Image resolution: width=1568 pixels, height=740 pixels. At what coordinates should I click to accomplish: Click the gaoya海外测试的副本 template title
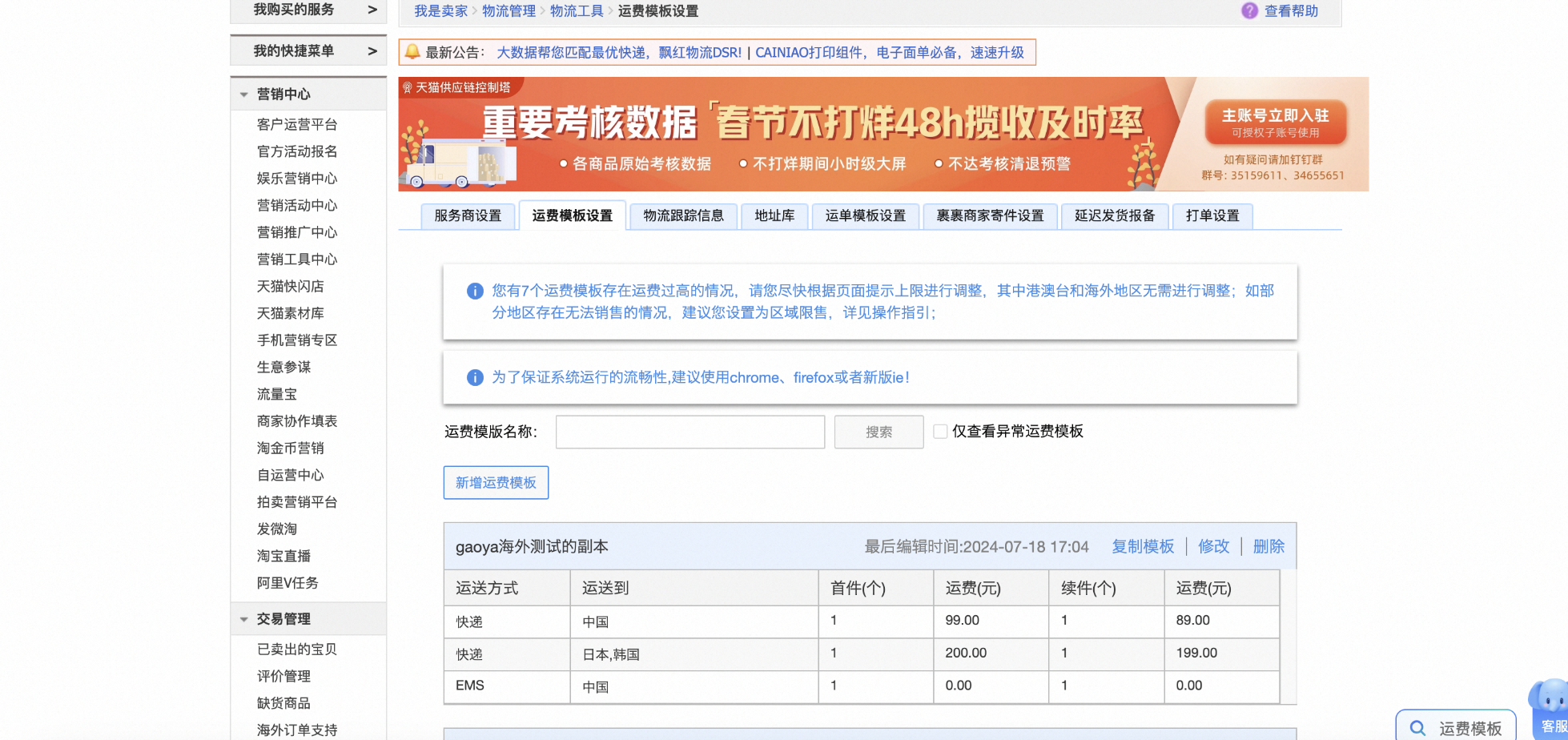click(x=532, y=547)
